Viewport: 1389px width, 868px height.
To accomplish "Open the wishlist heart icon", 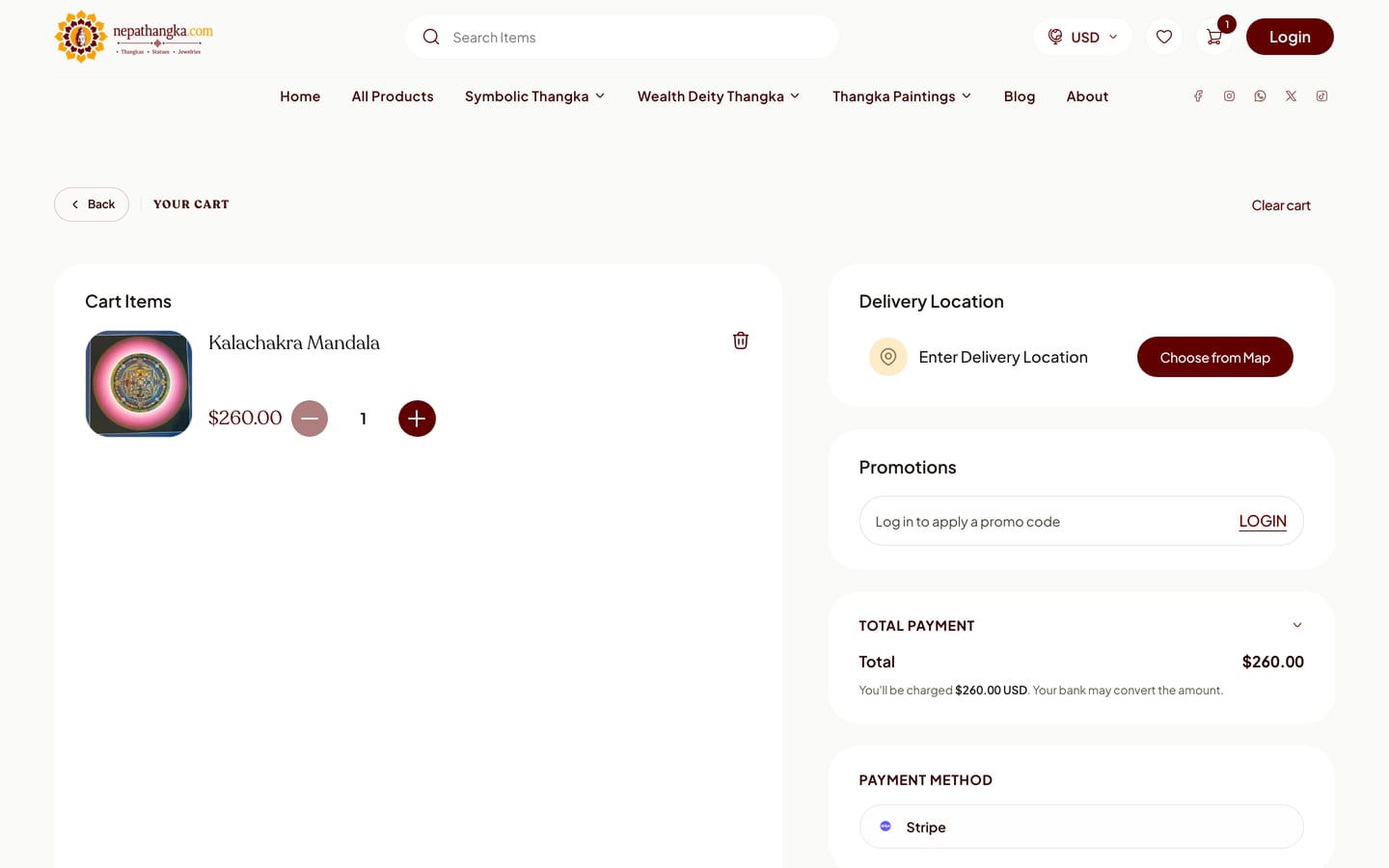I will coord(1164,37).
